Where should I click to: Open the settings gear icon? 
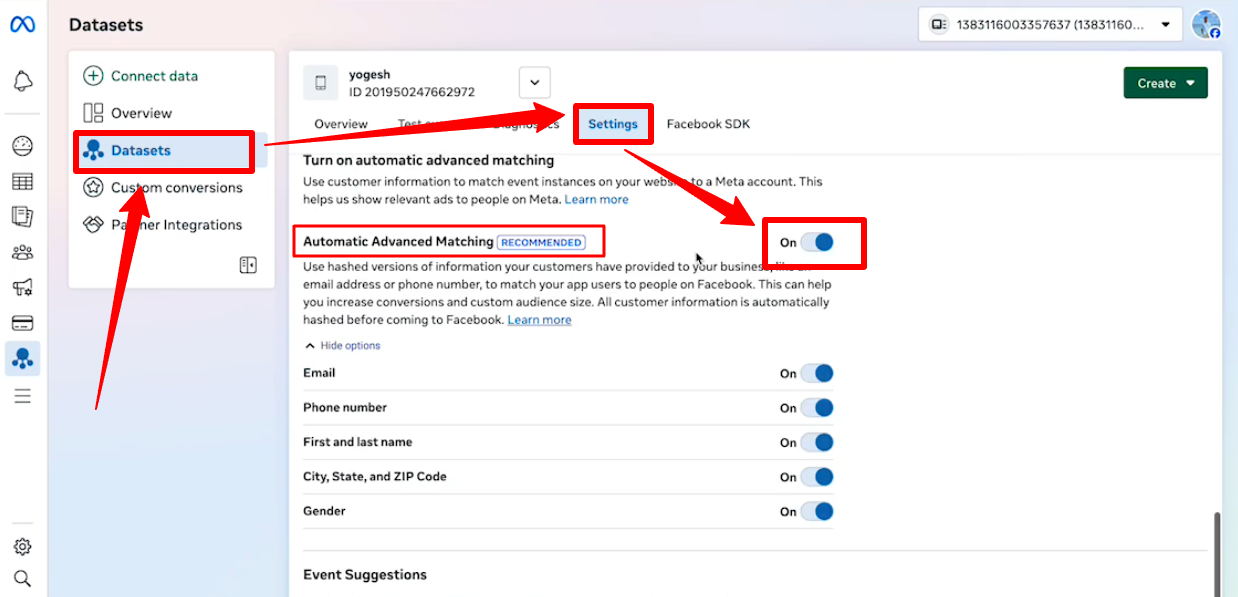click(x=22, y=547)
